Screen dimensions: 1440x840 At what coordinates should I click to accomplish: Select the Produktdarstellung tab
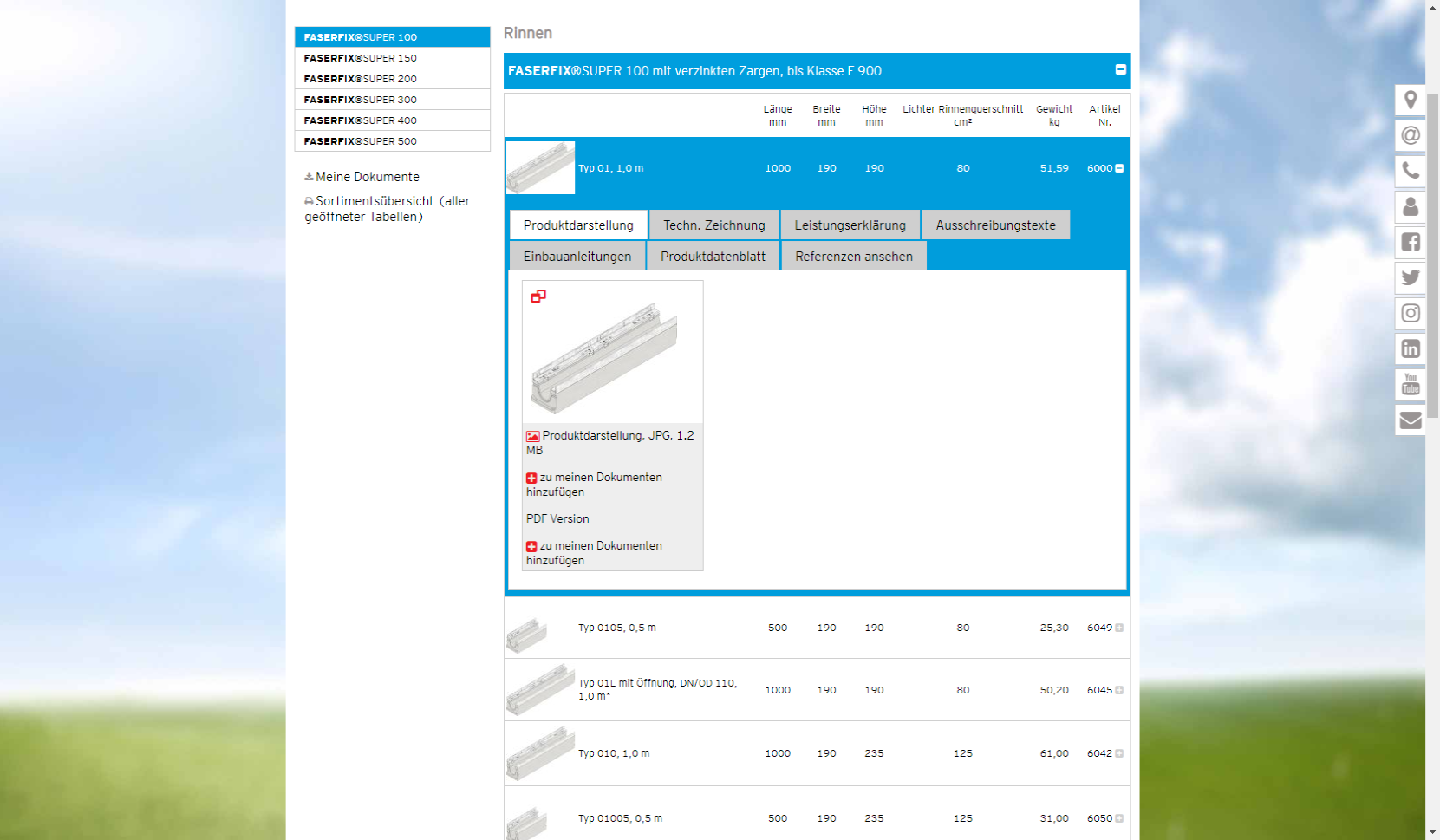point(578,225)
